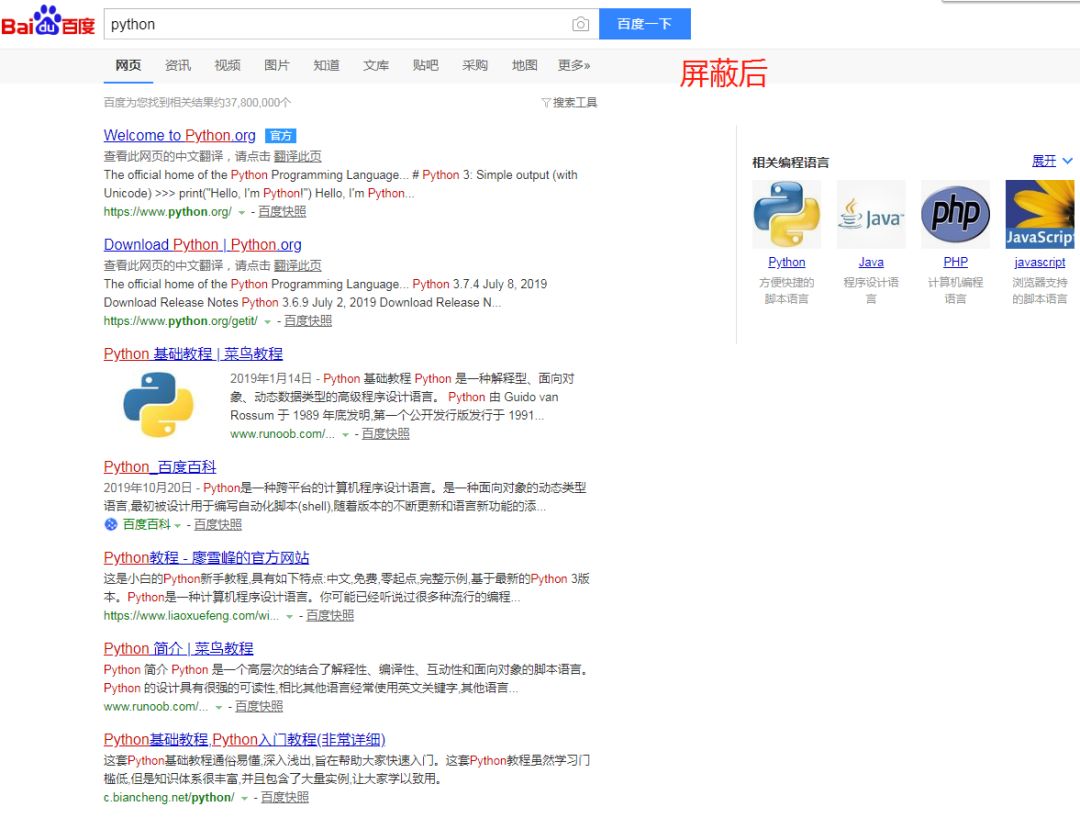Open the Welcome to Python.org link

[180, 135]
